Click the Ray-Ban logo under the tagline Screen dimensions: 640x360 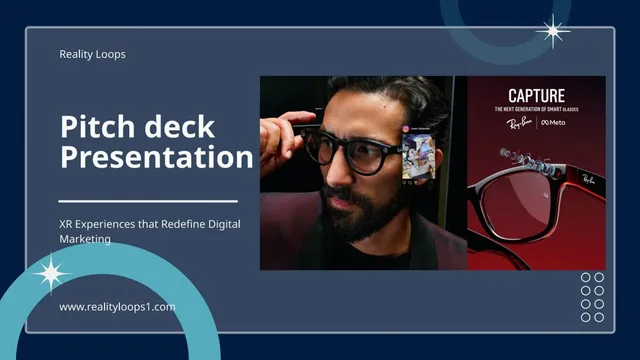pyautogui.click(x=519, y=122)
